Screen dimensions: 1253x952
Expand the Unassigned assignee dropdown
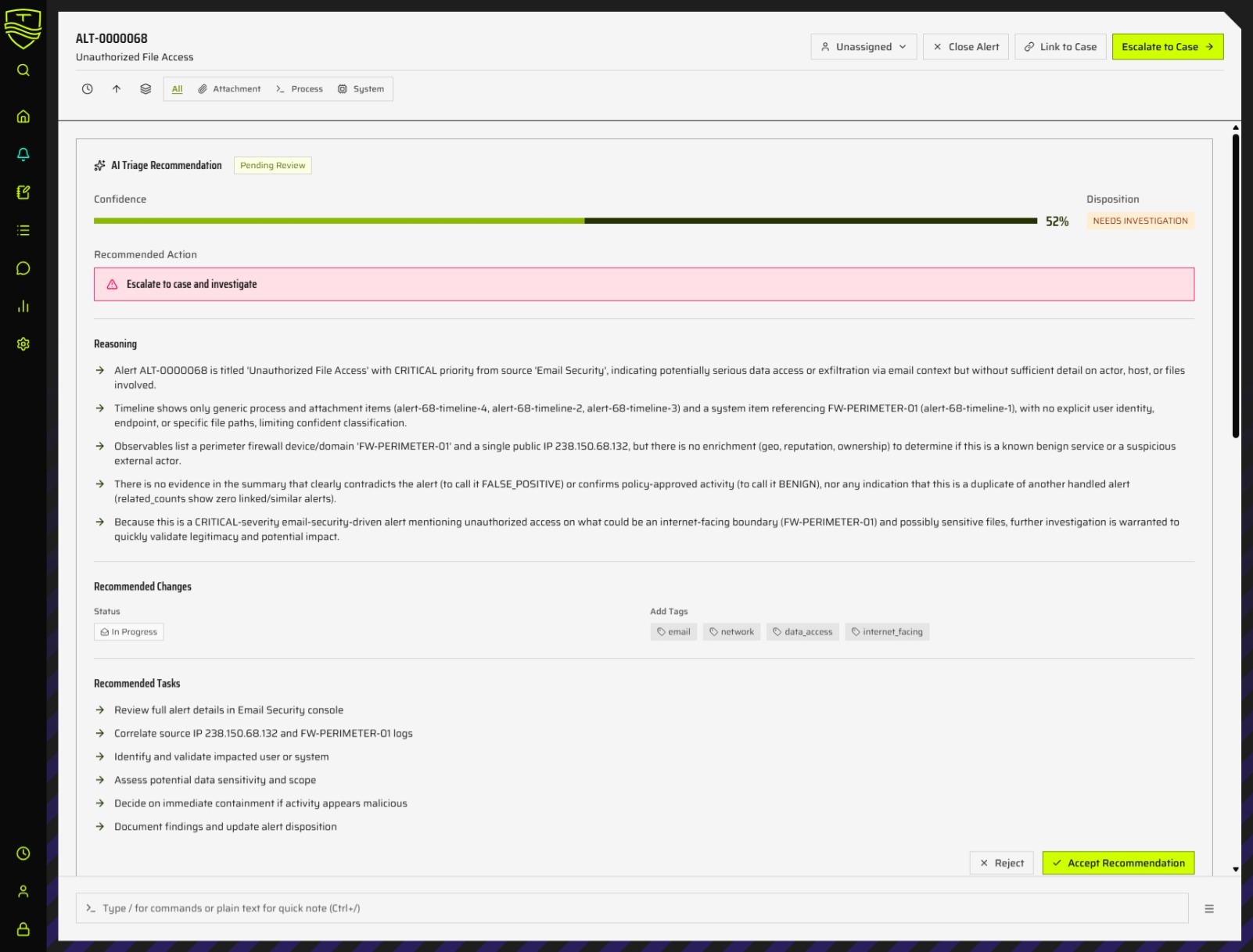(x=863, y=47)
